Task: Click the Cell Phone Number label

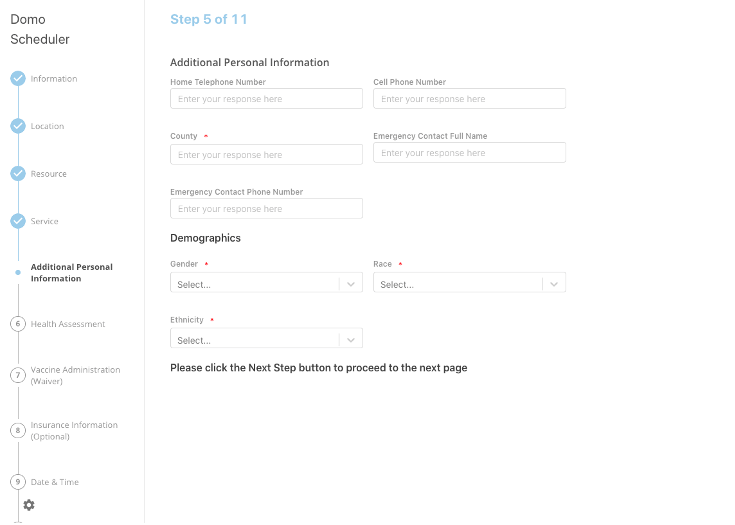Action: coord(410,82)
